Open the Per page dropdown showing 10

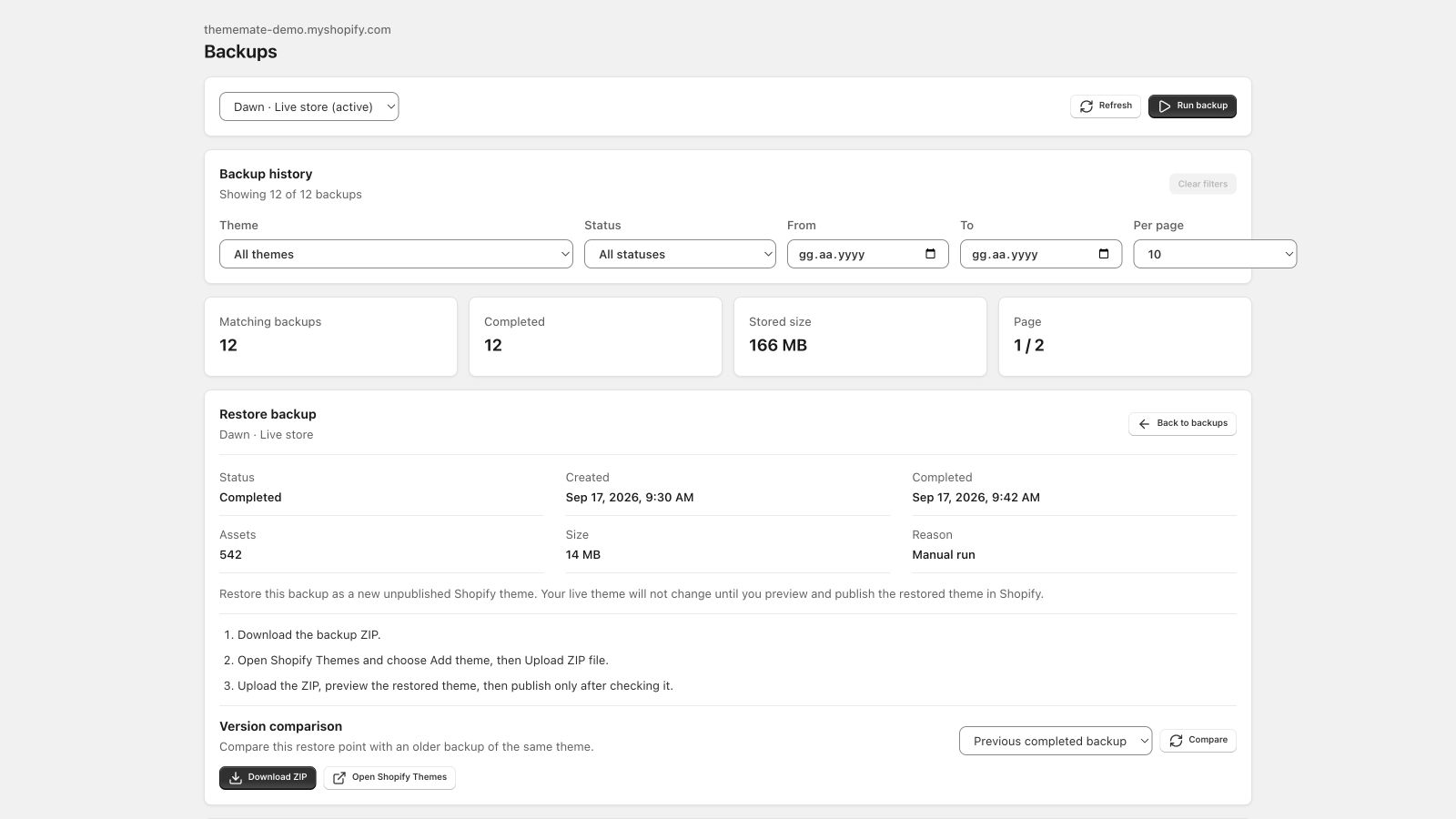tap(1215, 254)
